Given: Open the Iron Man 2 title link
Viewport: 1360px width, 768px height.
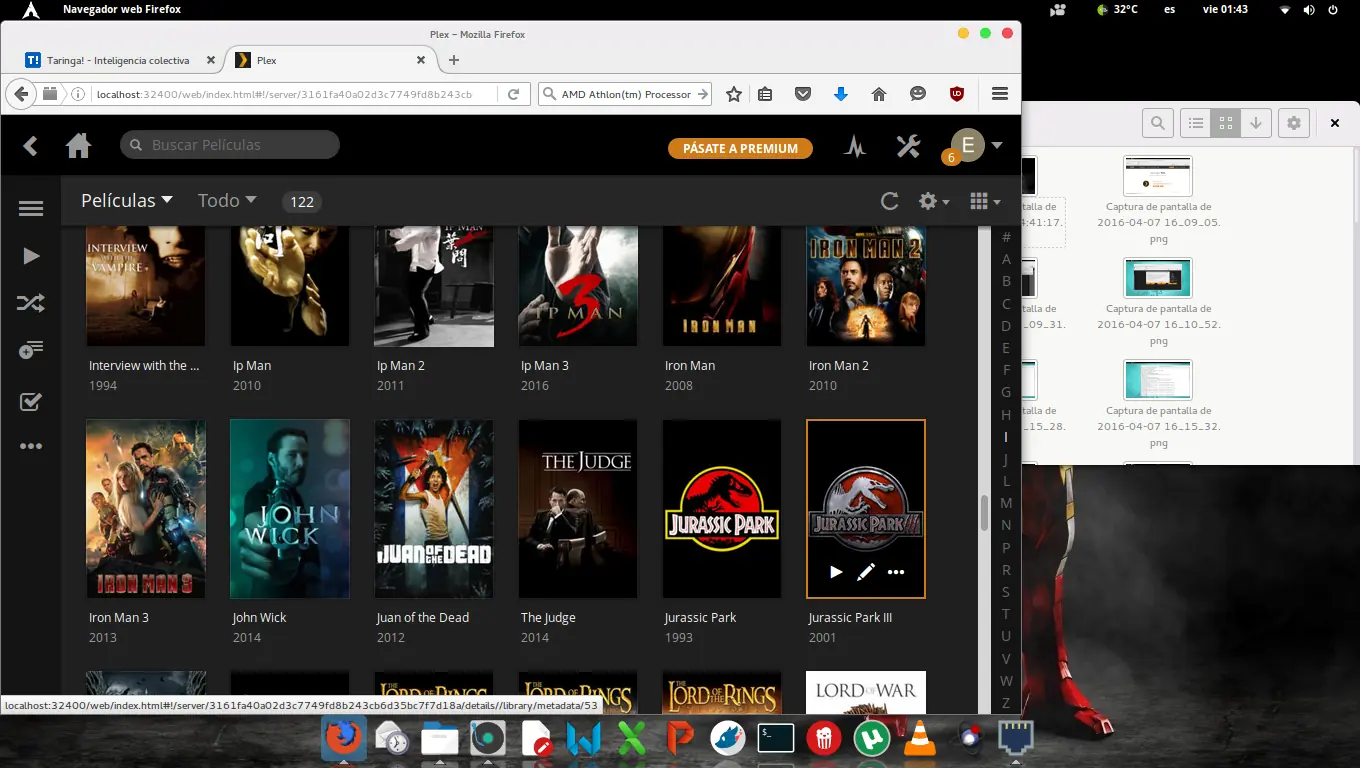Looking at the screenshot, I should point(838,365).
